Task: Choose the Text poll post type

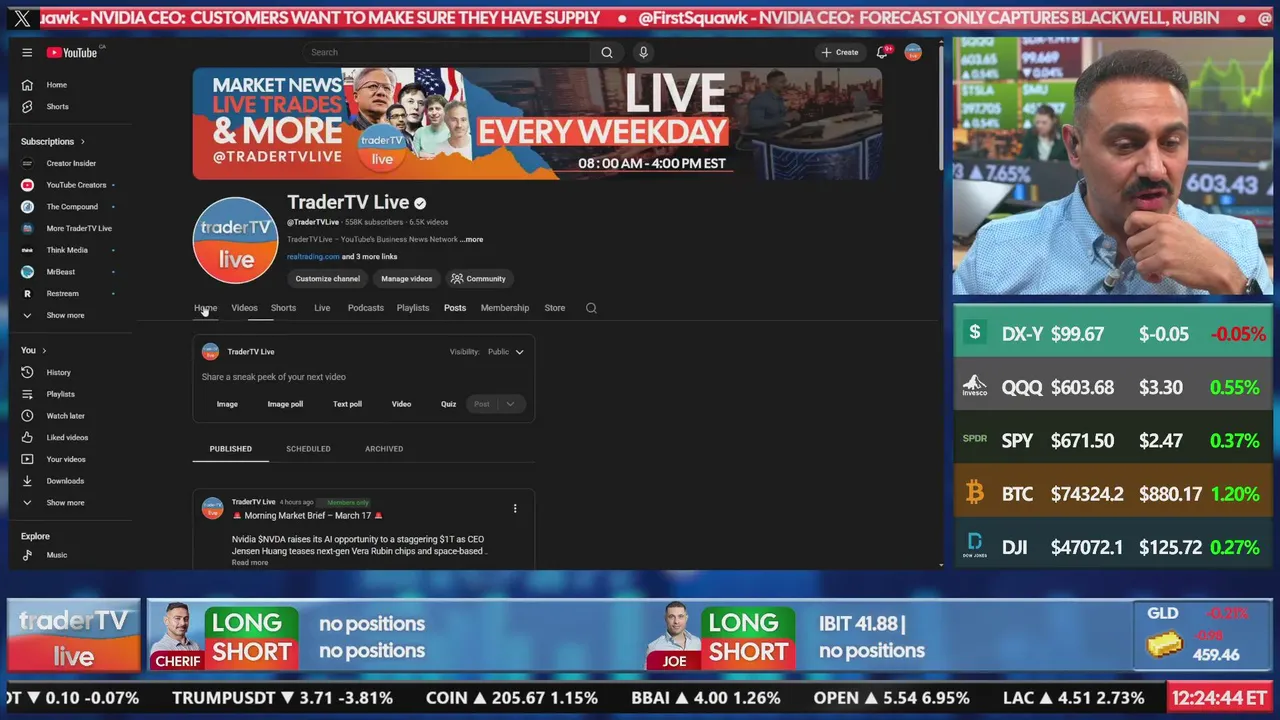Action: (347, 404)
